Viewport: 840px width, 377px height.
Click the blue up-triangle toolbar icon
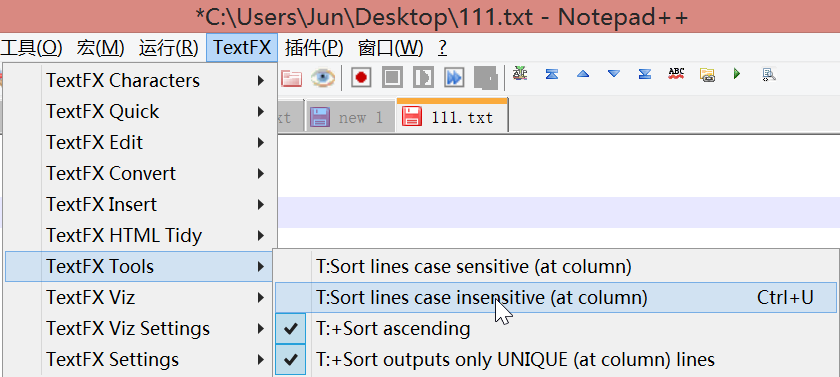[583, 74]
